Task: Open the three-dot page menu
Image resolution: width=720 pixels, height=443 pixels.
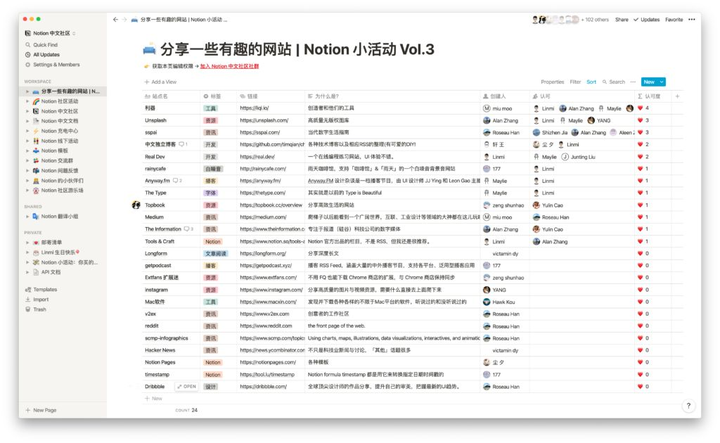Action: [x=692, y=20]
